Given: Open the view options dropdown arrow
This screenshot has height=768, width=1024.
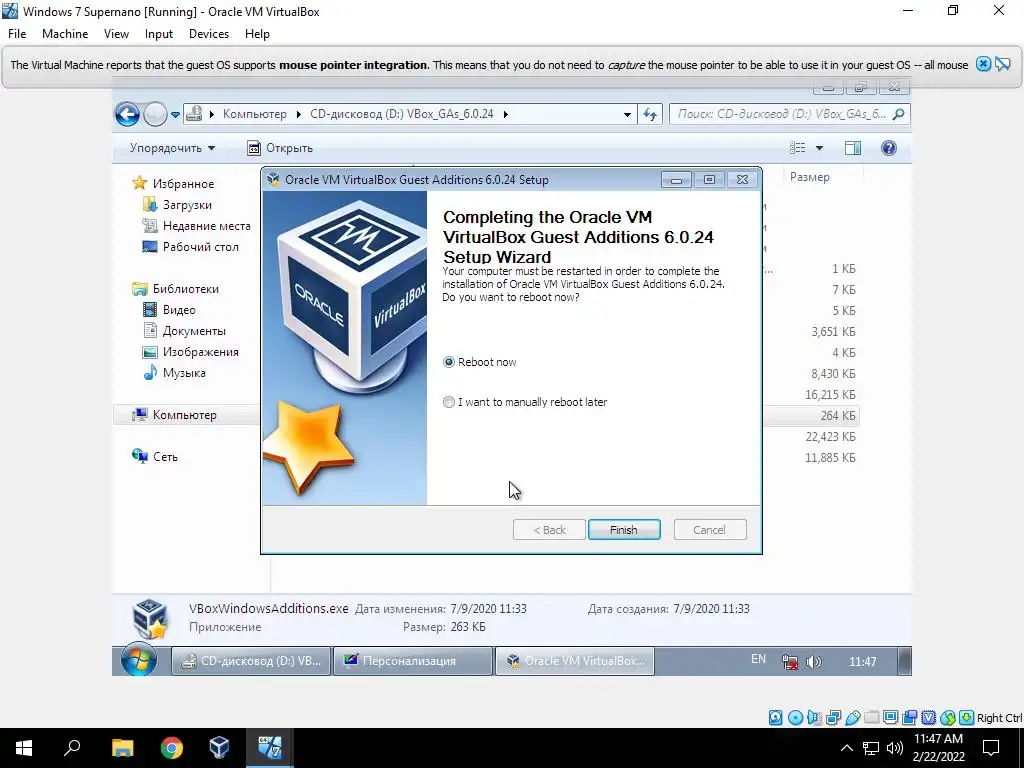Looking at the screenshot, I should coord(819,148).
